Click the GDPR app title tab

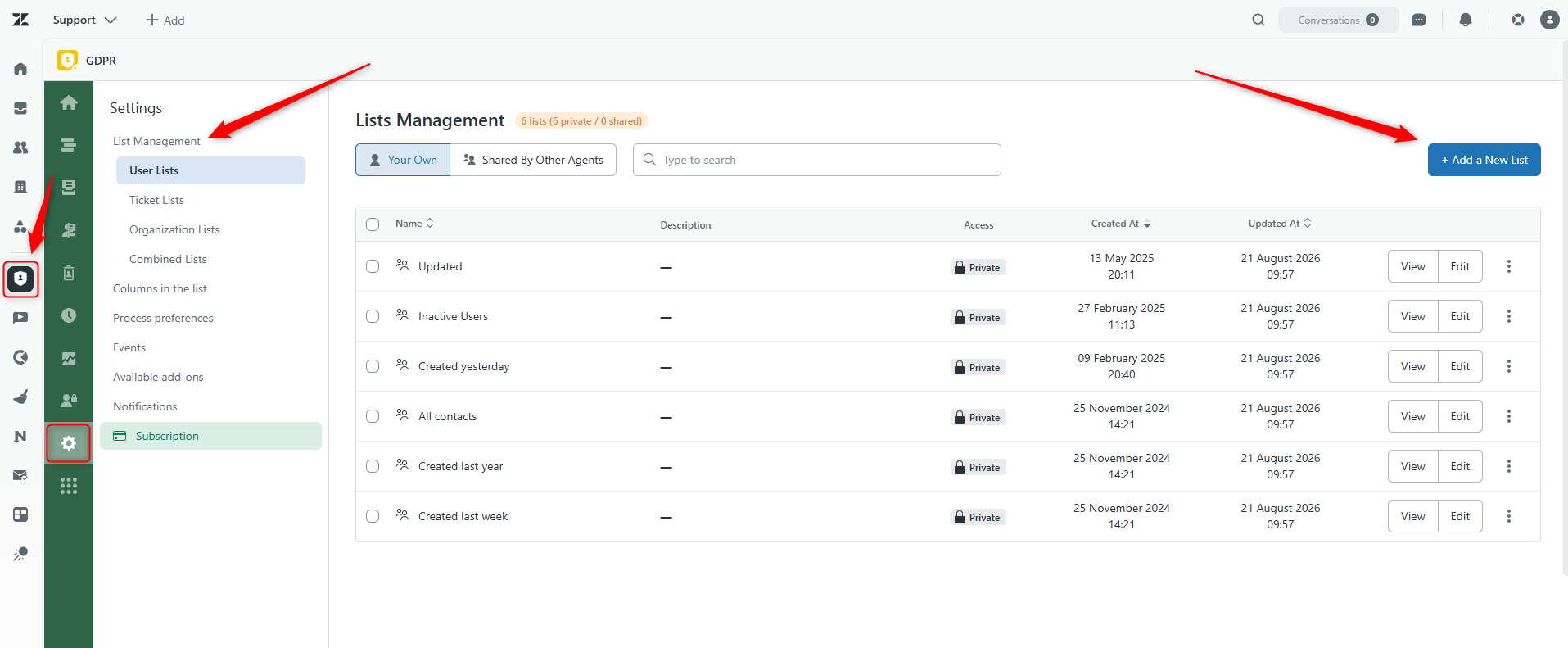point(88,61)
